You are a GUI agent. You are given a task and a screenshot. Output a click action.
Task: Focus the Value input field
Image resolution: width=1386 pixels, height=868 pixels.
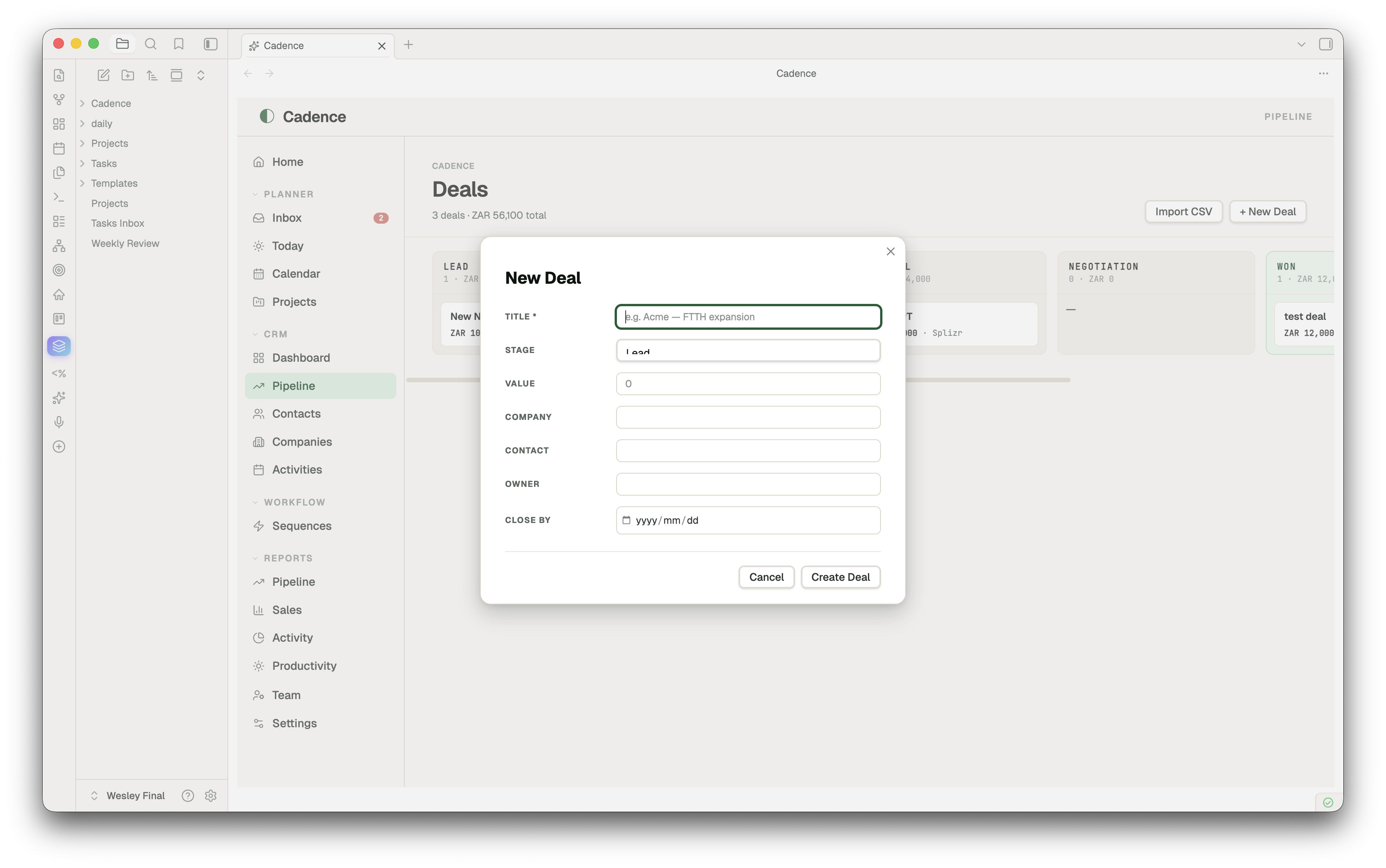pos(748,383)
